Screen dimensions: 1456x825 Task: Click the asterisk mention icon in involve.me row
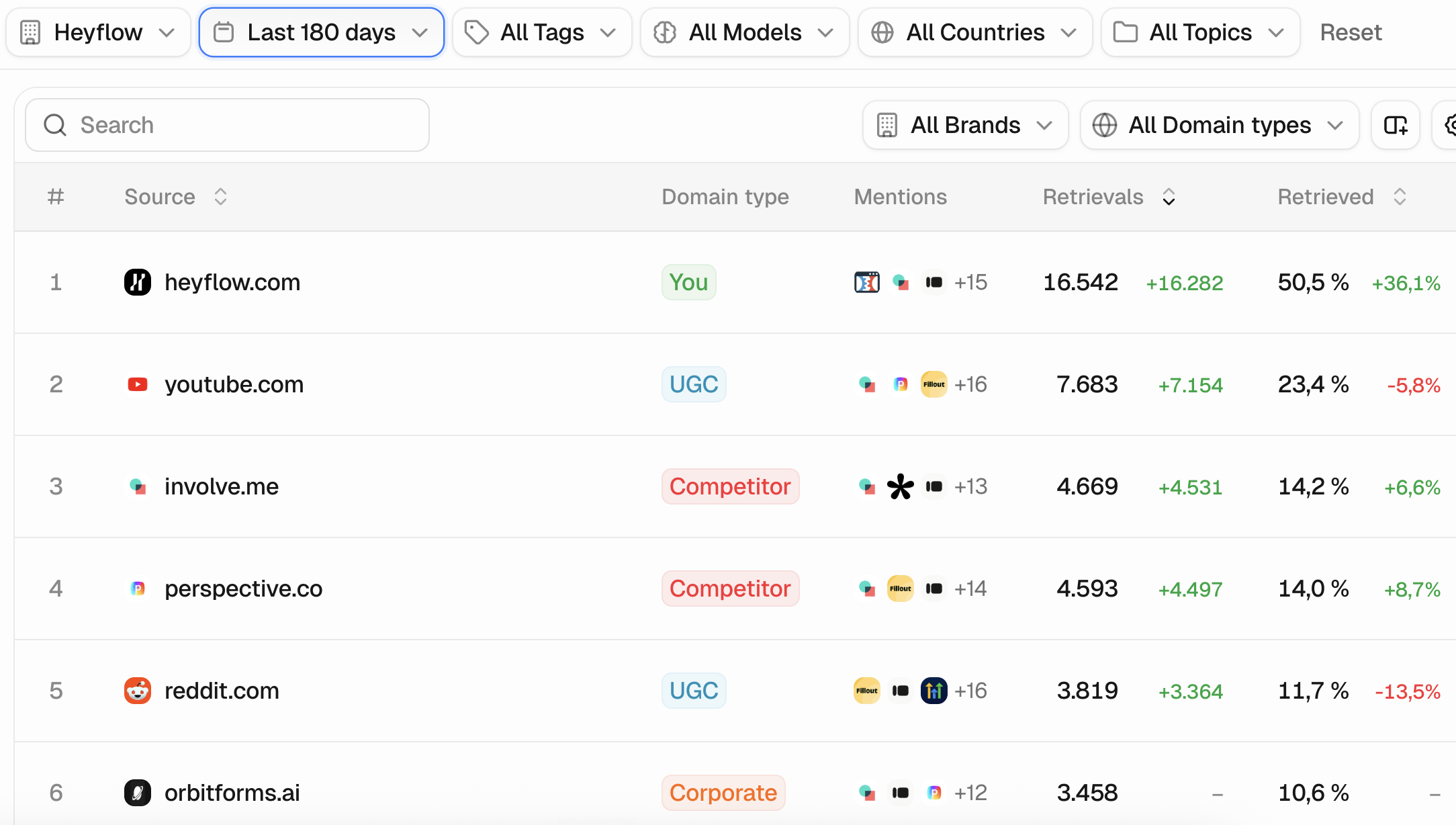pyautogui.click(x=901, y=486)
